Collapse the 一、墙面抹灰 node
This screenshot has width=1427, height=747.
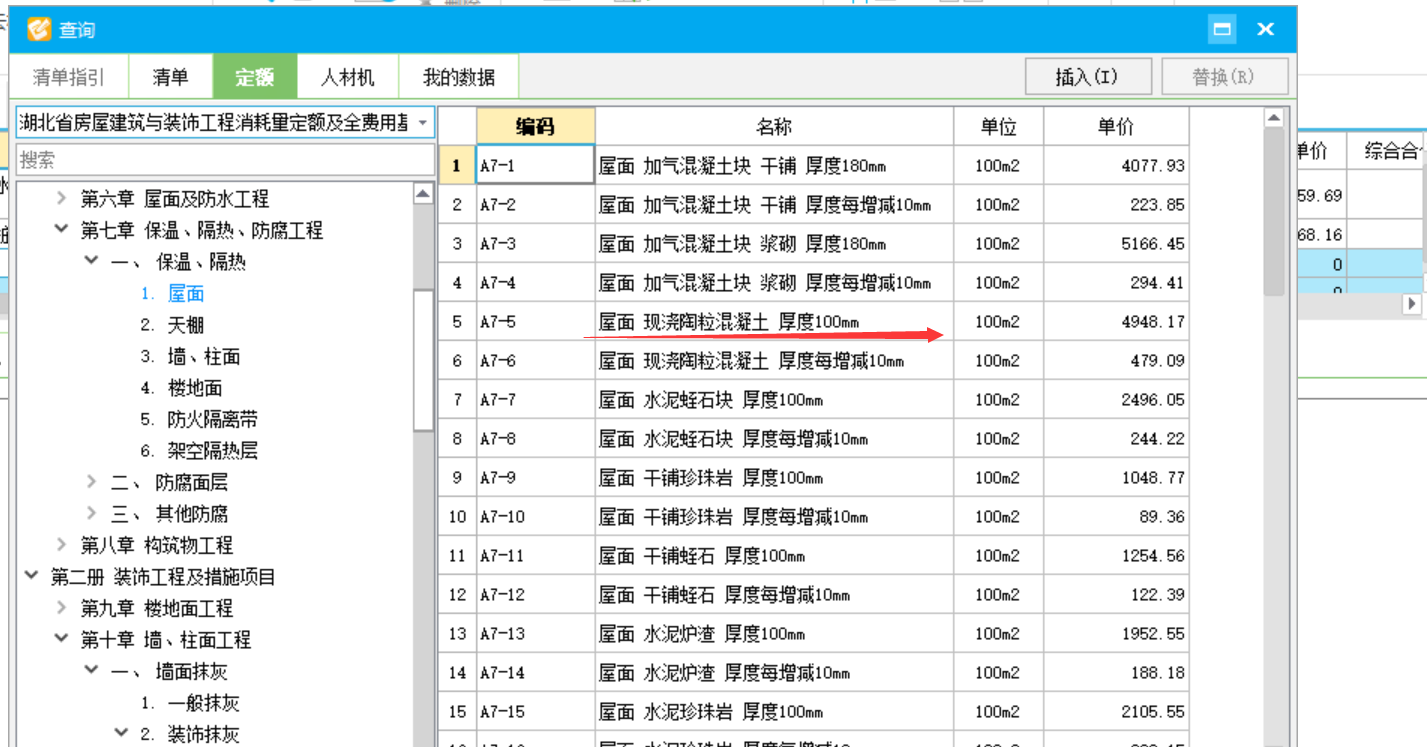[92, 671]
